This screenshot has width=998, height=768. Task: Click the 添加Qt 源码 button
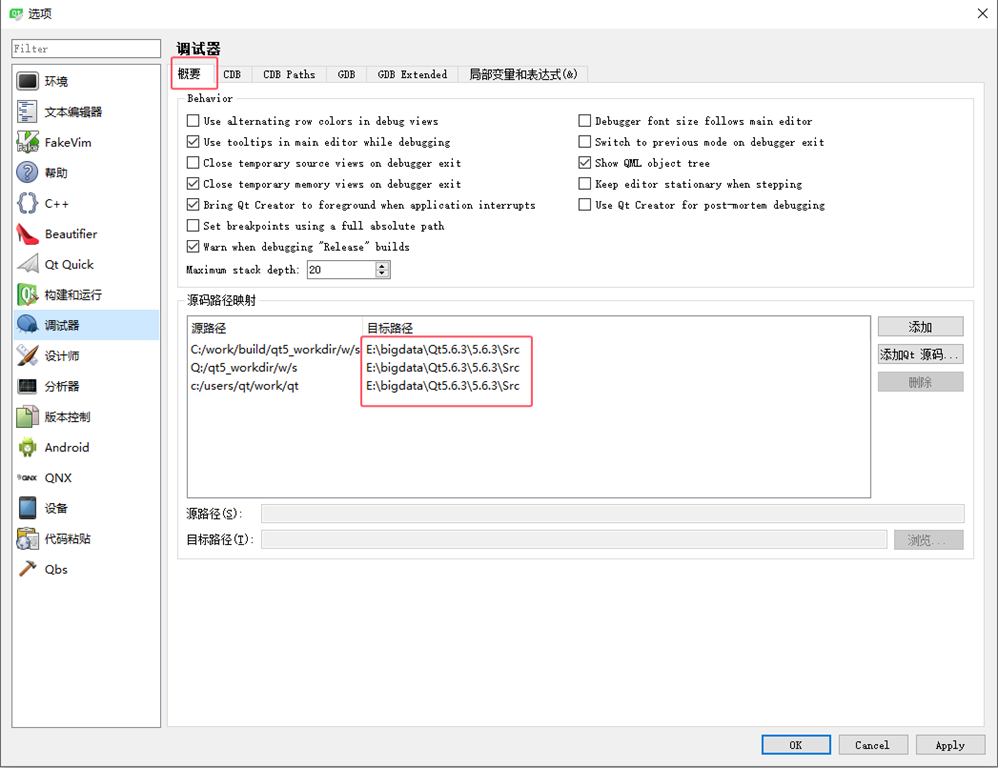(x=920, y=354)
